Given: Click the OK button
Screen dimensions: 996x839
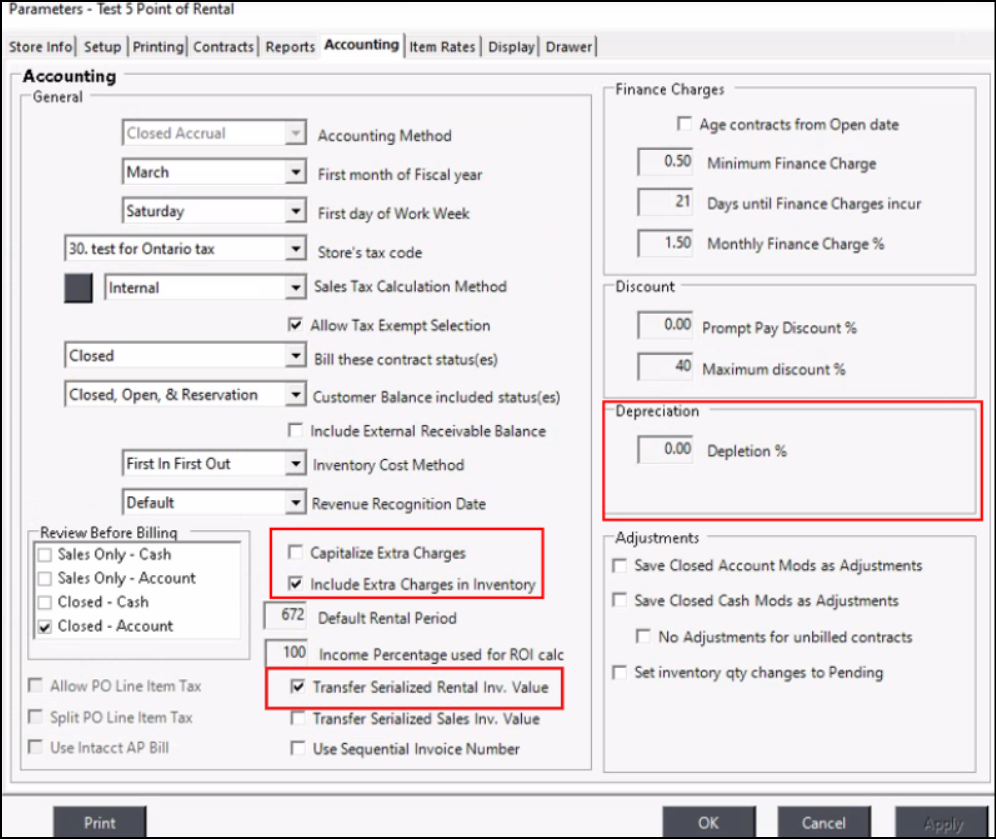Looking at the screenshot, I should tap(708, 822).
